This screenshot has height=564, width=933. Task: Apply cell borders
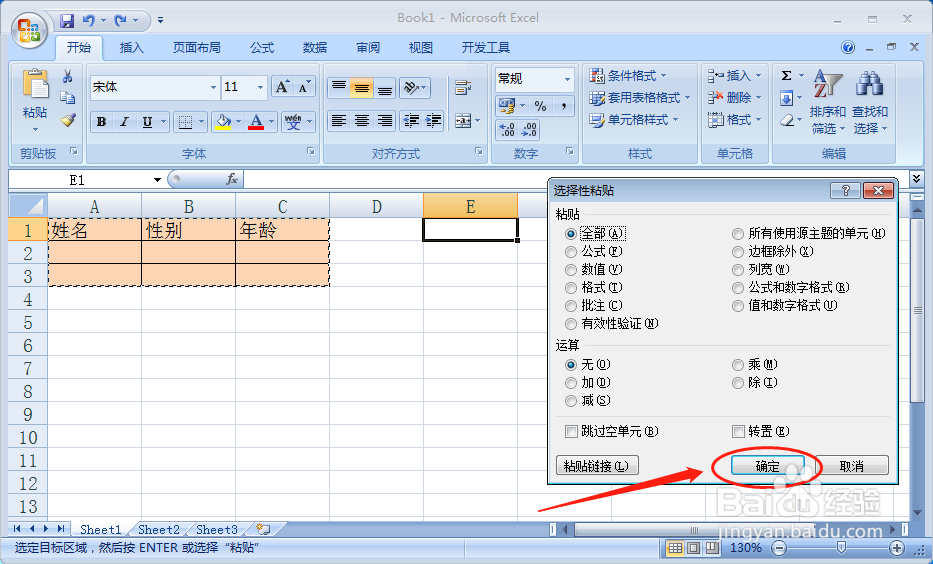pyautogui.click(x=186, y=123)
